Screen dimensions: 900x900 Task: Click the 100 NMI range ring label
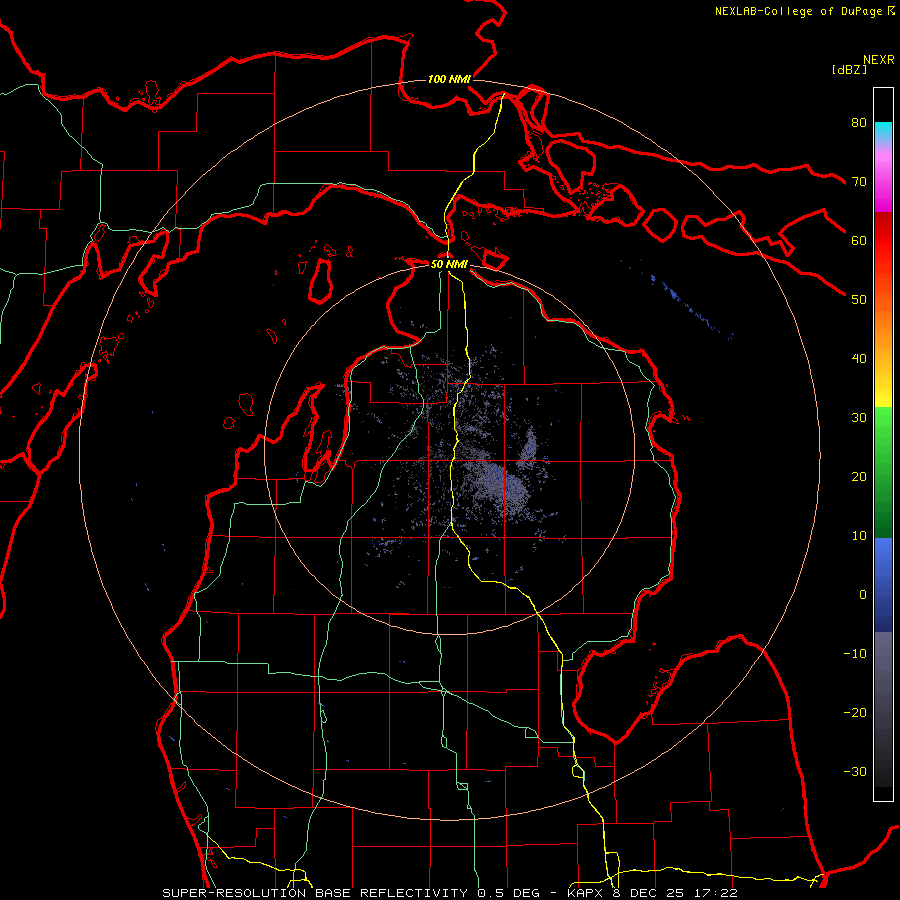(x=449, y=79)
